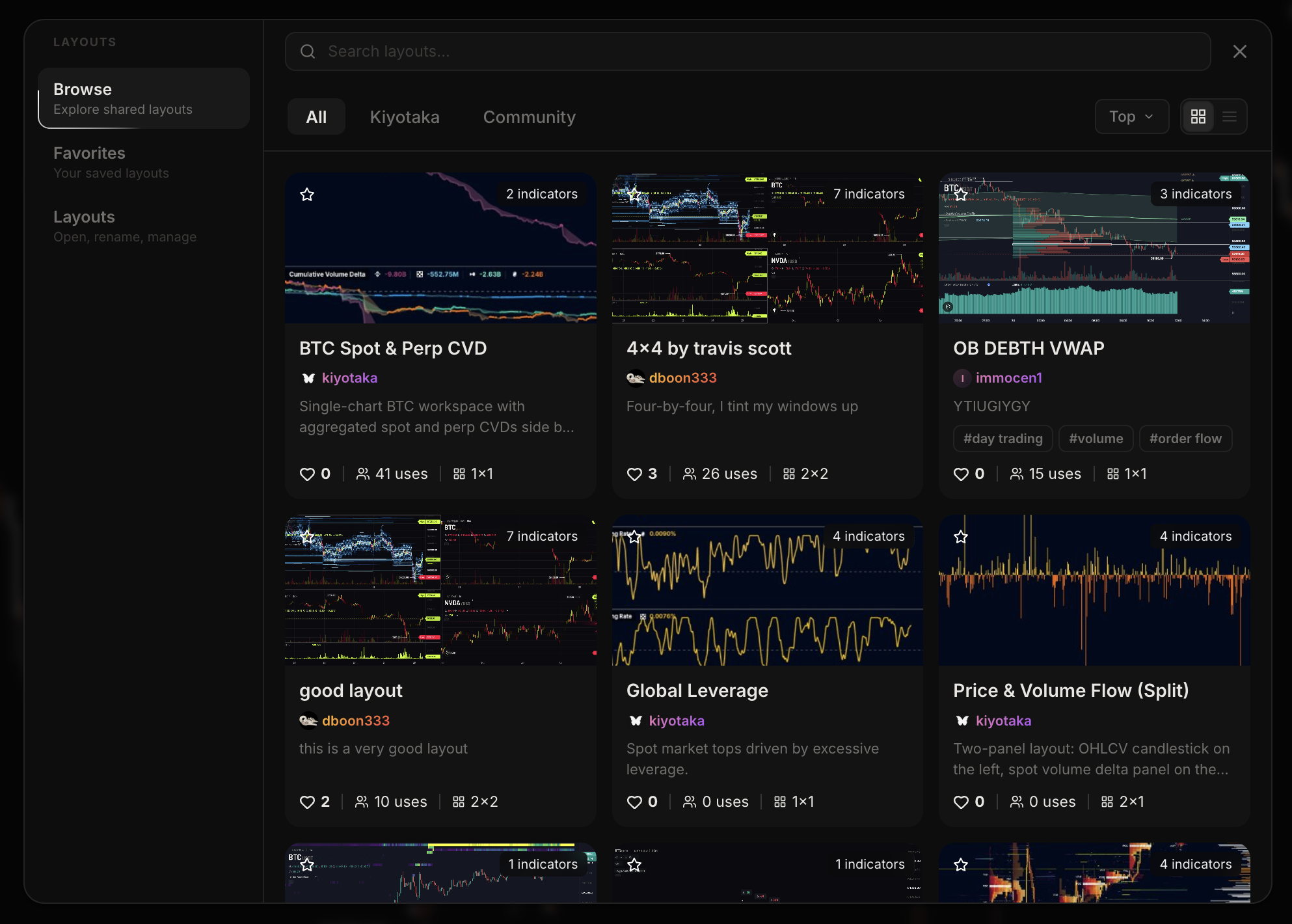Image resolution: width=1292 pixels, height=924 pixels.
Task: Open the Global Leverage chart thumbnail
Action: [x=768, y=591]
